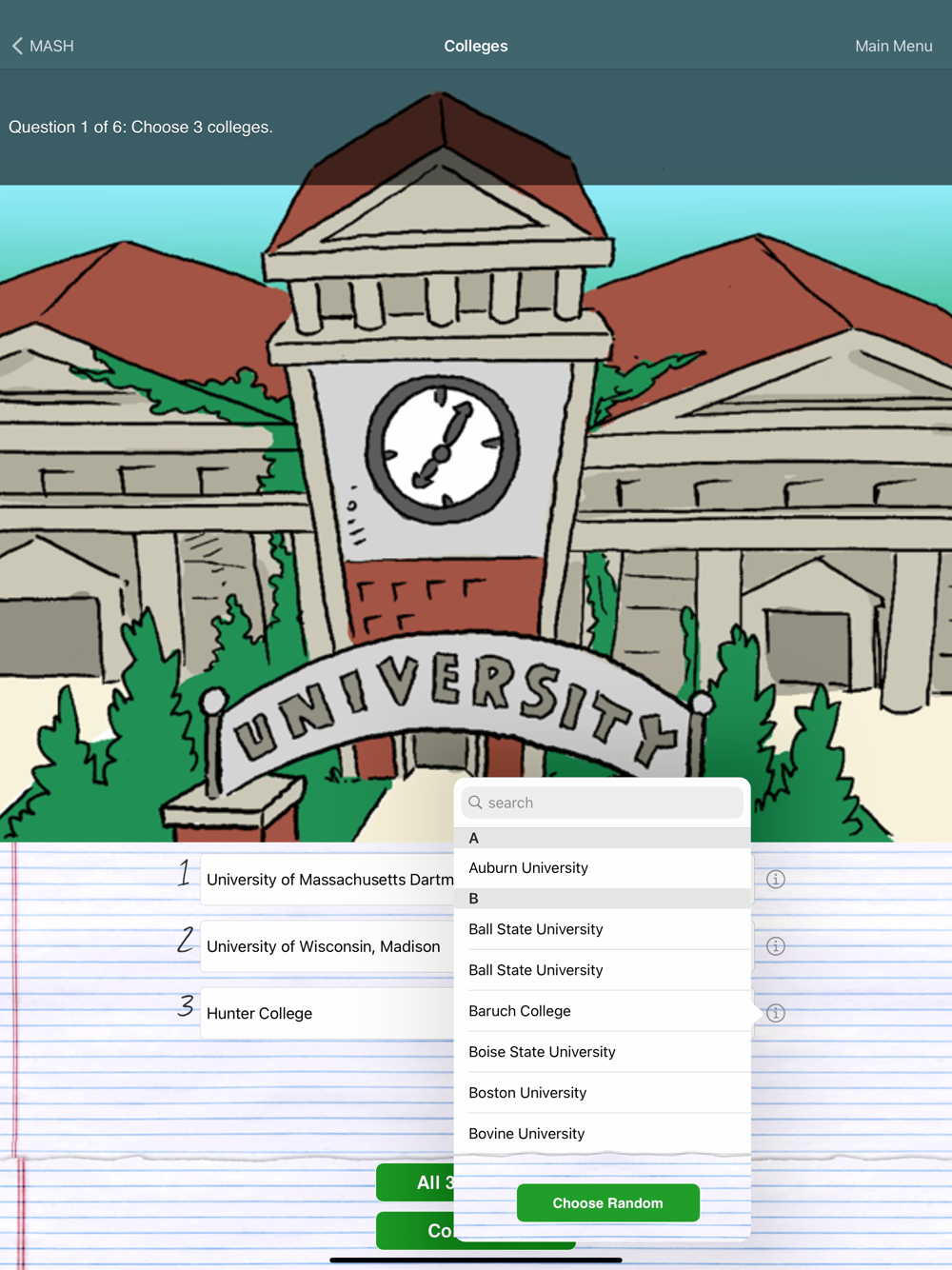
Task: Click the Choose Random button
Action: (x=607, y=1203)
